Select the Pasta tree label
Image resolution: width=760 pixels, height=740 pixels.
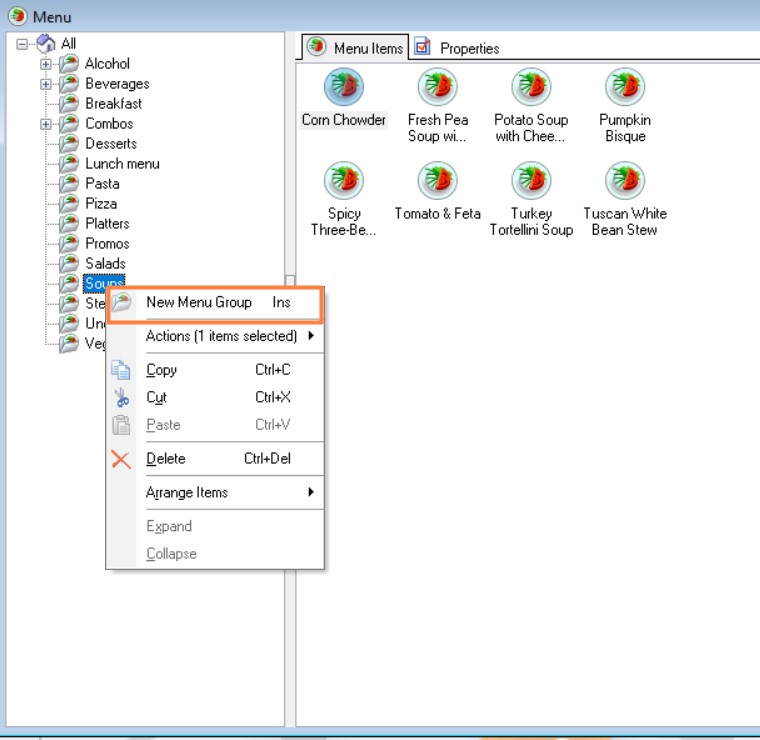(x=102, y=184)
